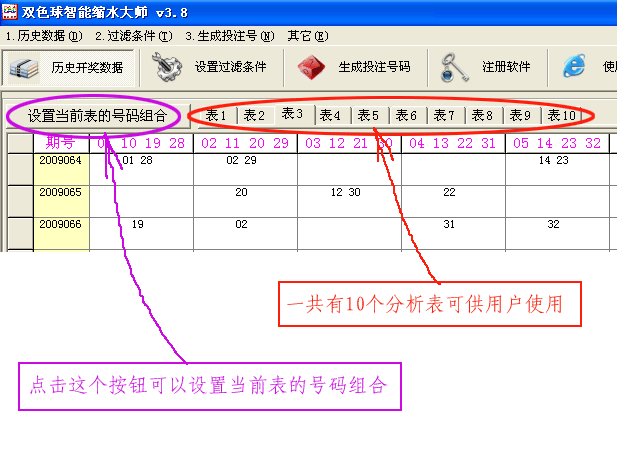The image size is (617, 460).
Task: Click the 历史开奖数据 toolbar button label
Action: click(87, 68)
